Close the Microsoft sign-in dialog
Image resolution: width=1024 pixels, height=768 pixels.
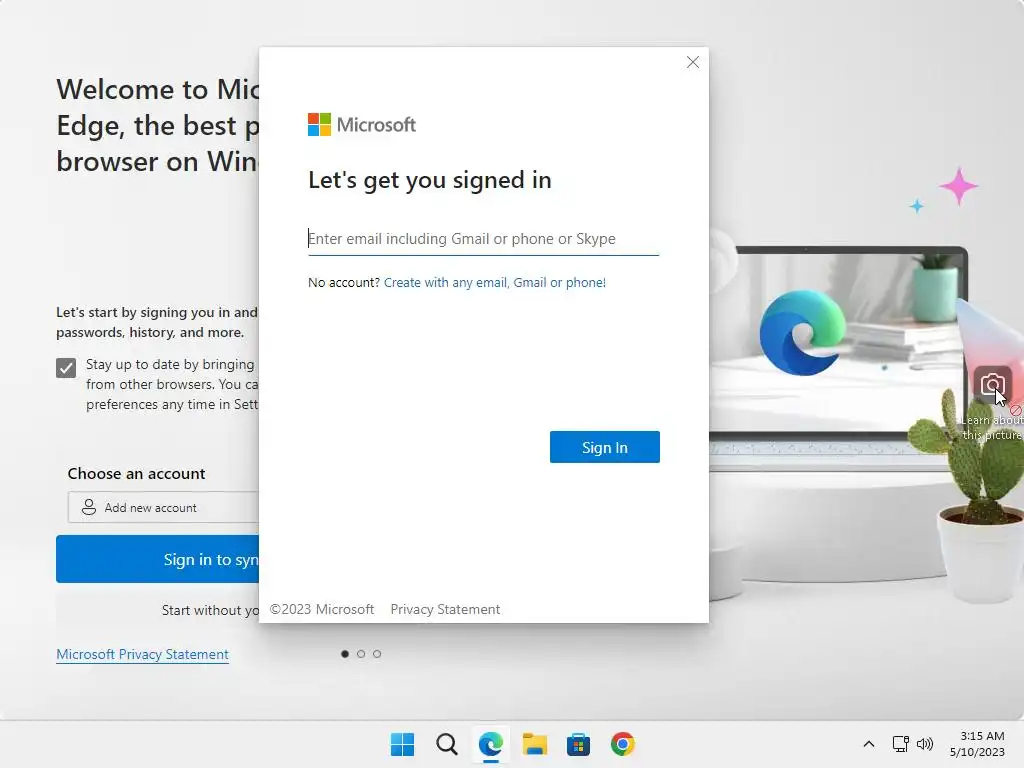[x=693, y=62]
